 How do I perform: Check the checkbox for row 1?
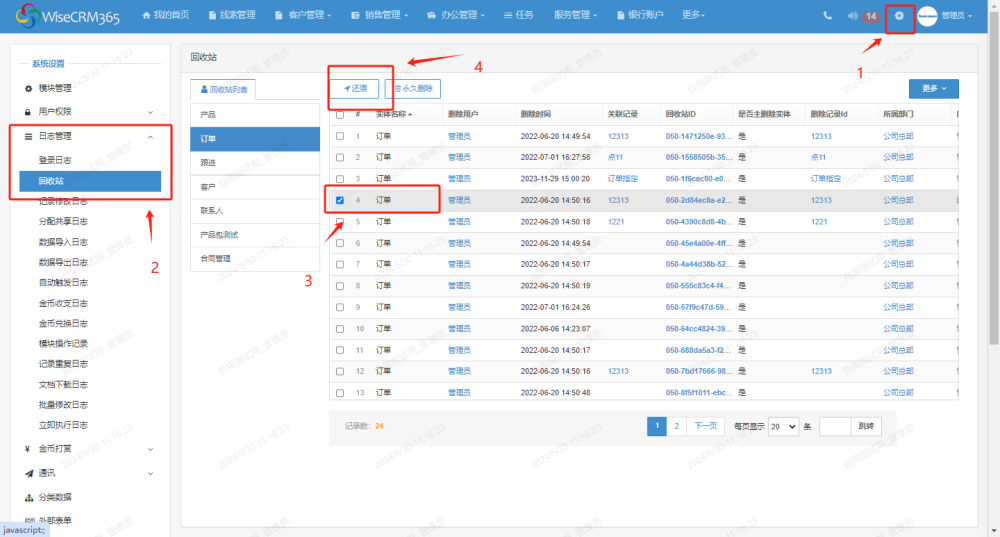point(340,136)
